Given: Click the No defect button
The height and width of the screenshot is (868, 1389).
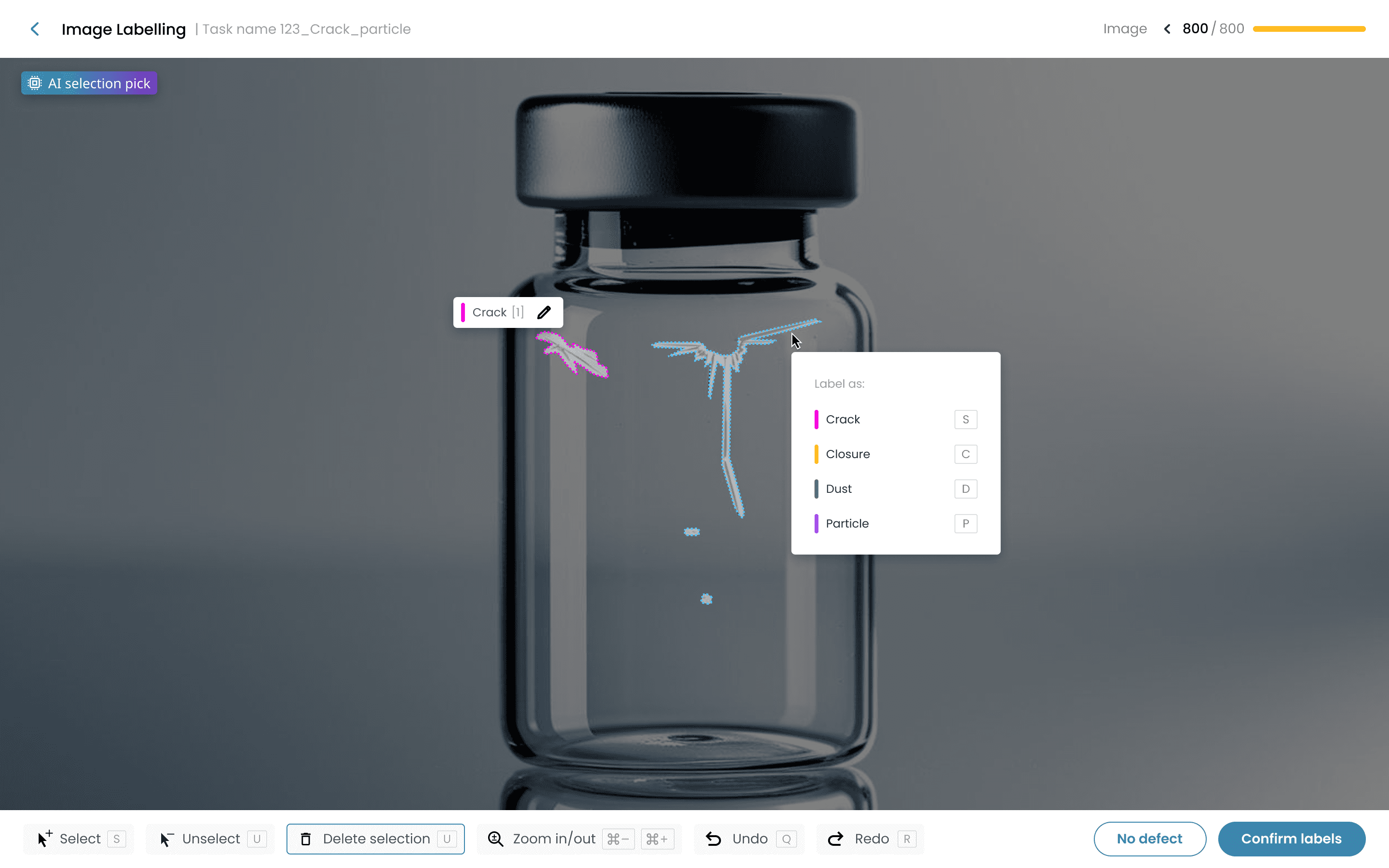Looking at the screenshot, I should (x=1149, y=839).
